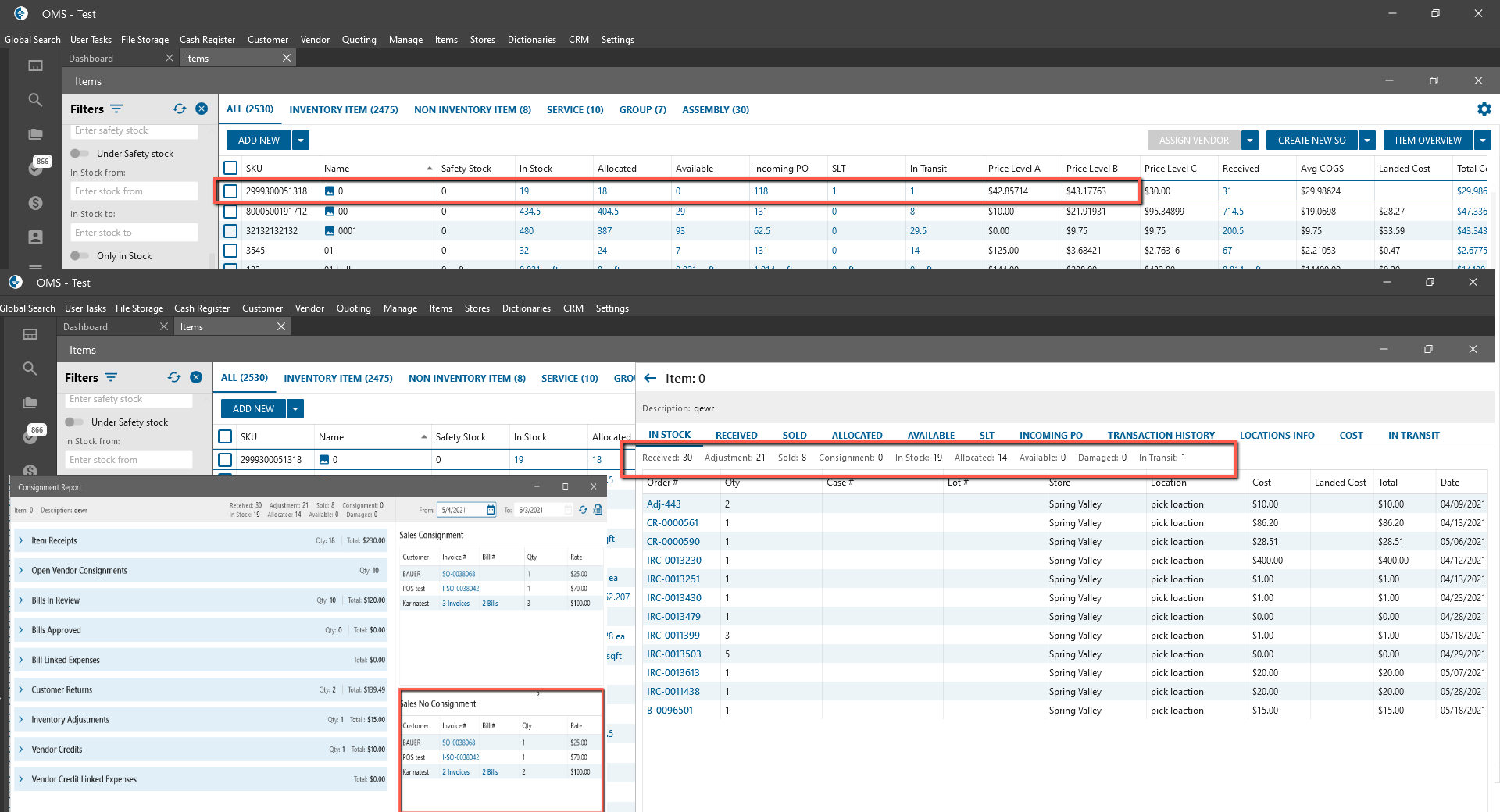This screenshot has height=812, width=1500.
Task: Export the Consignment Report to spreadsheet
Action: tap(598, 510)
